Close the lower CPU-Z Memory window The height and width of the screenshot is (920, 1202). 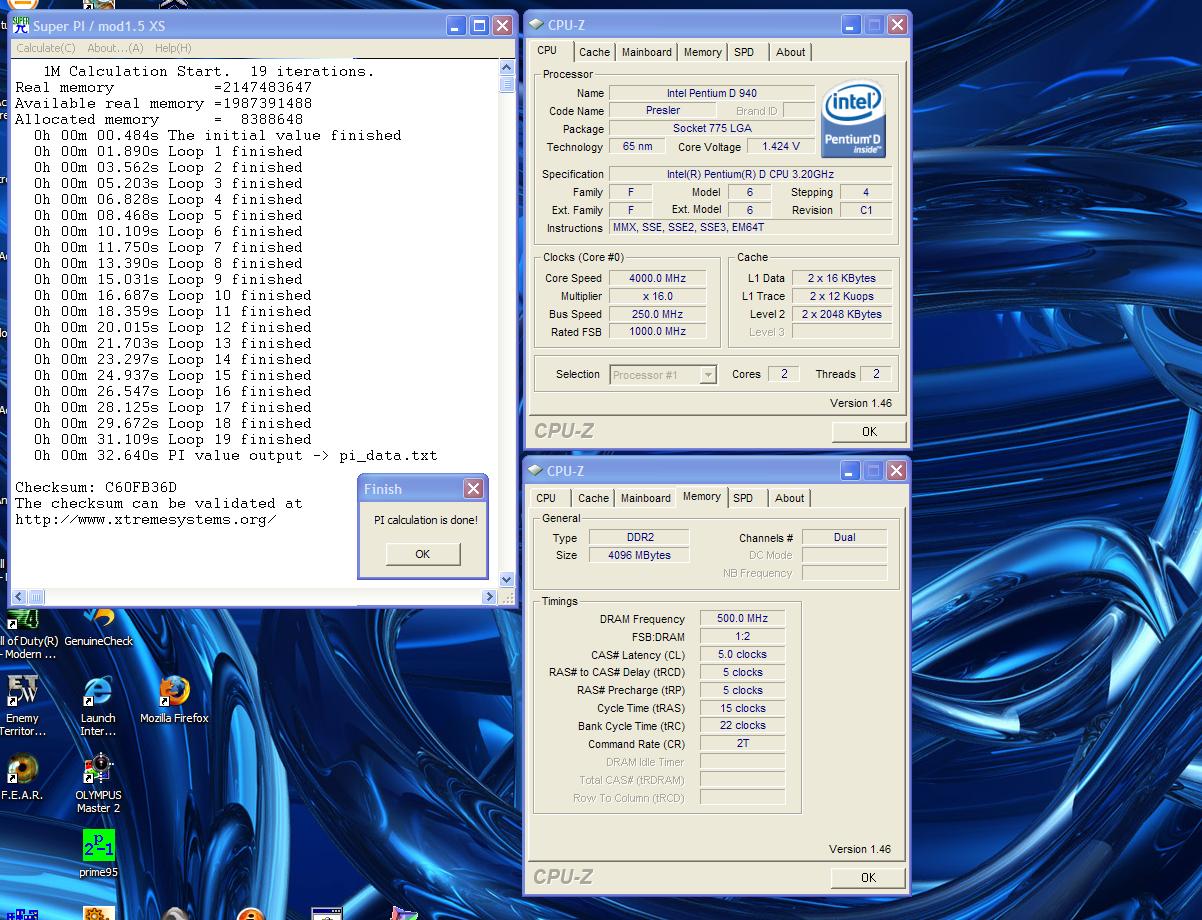tap(896, 471)
